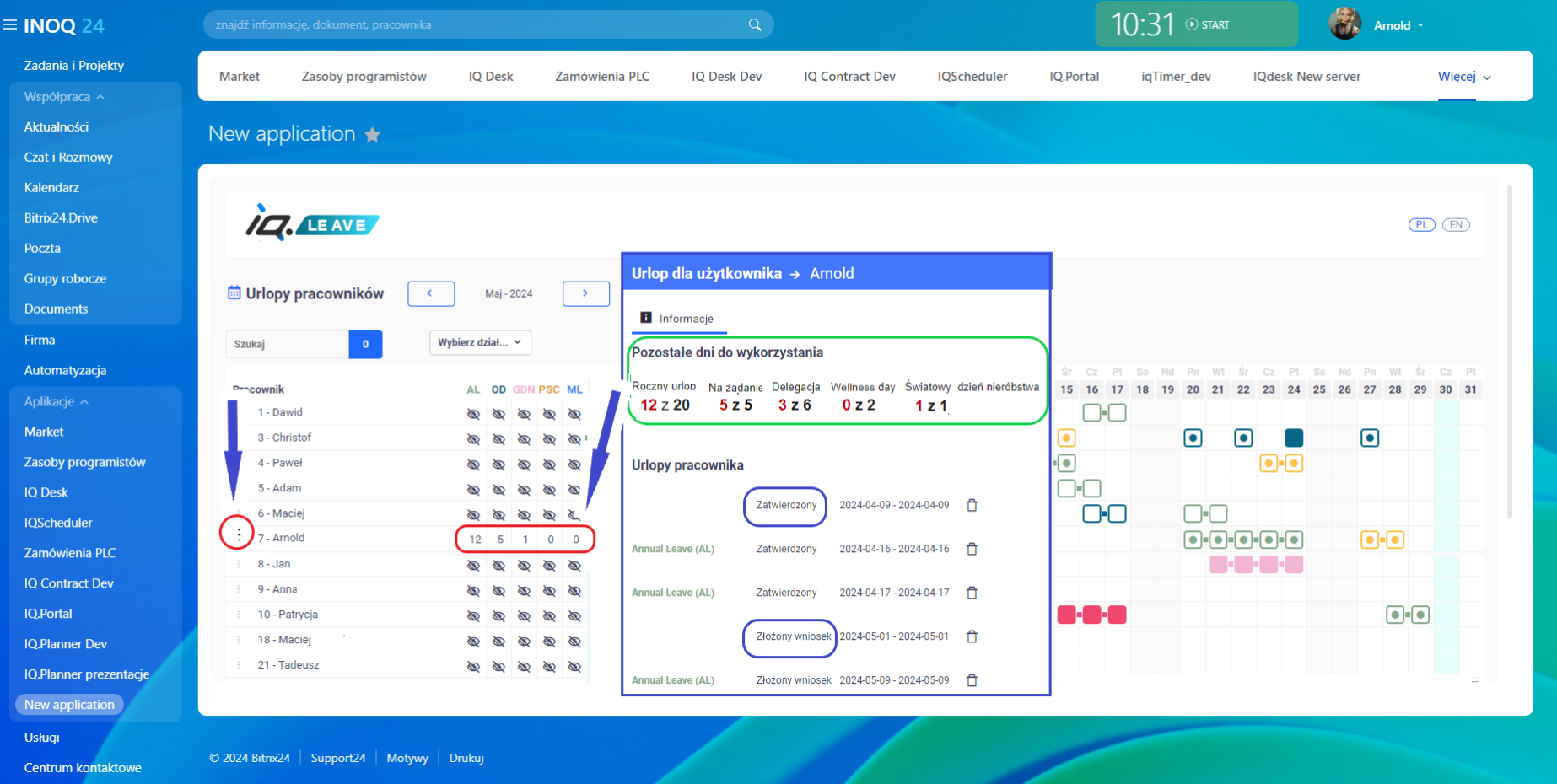Open Zadania i Projekty in sidebar

tap(74, 66)
